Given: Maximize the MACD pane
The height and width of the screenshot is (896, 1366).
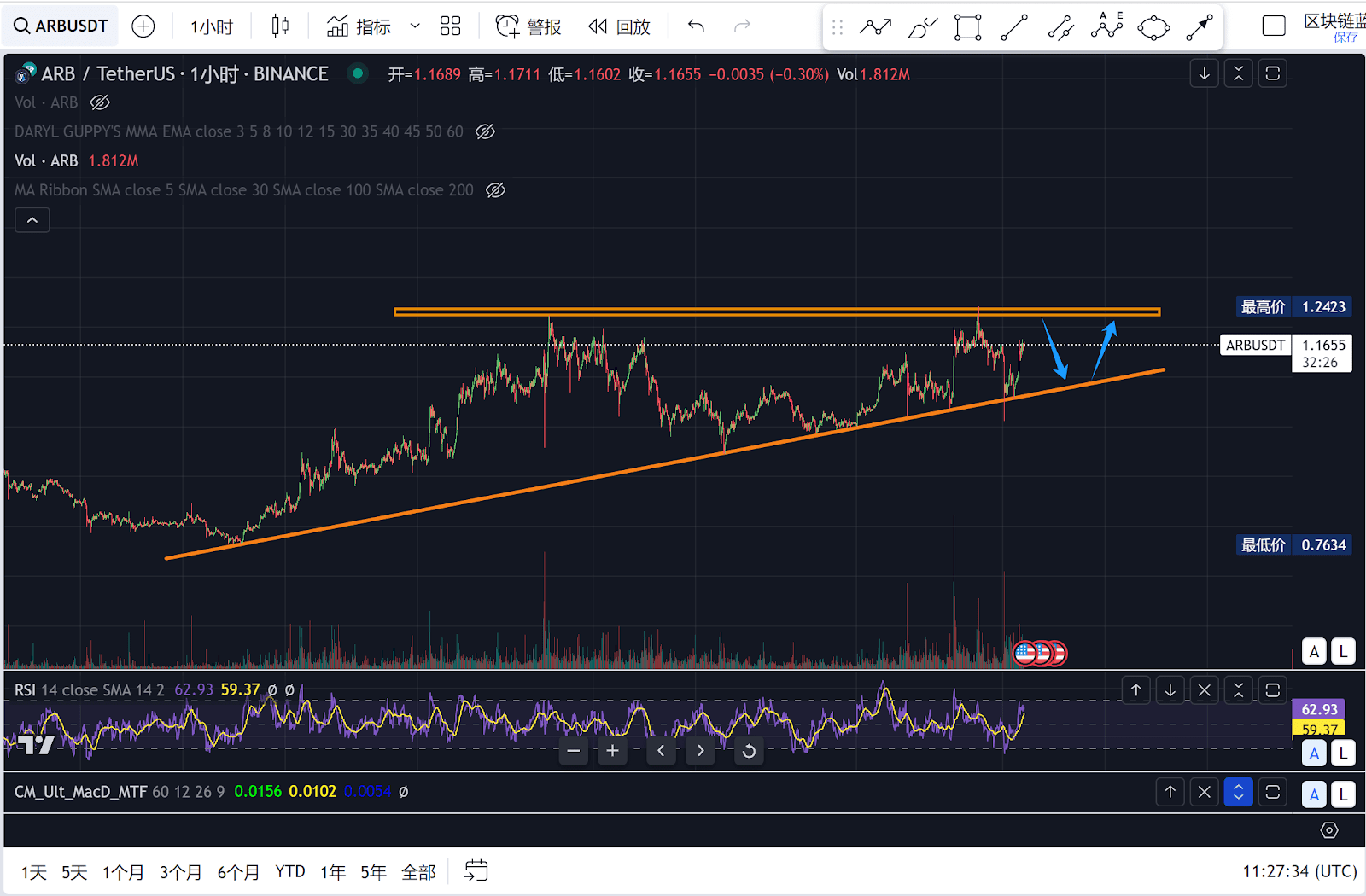Looking at the screenshot, I should (x=1272, y=792).
